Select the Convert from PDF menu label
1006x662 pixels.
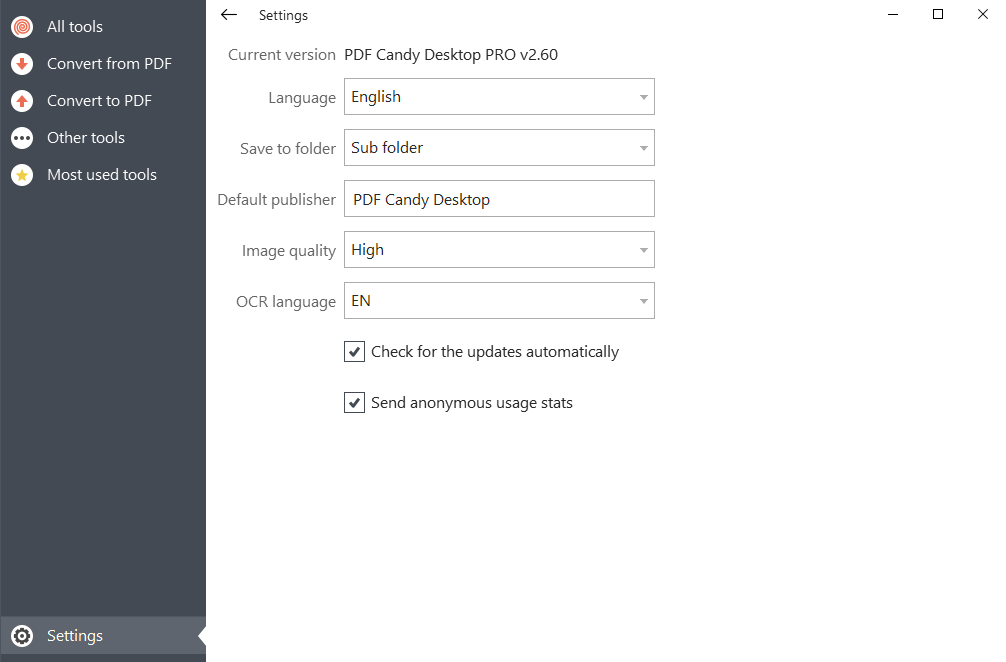[109, 64]
